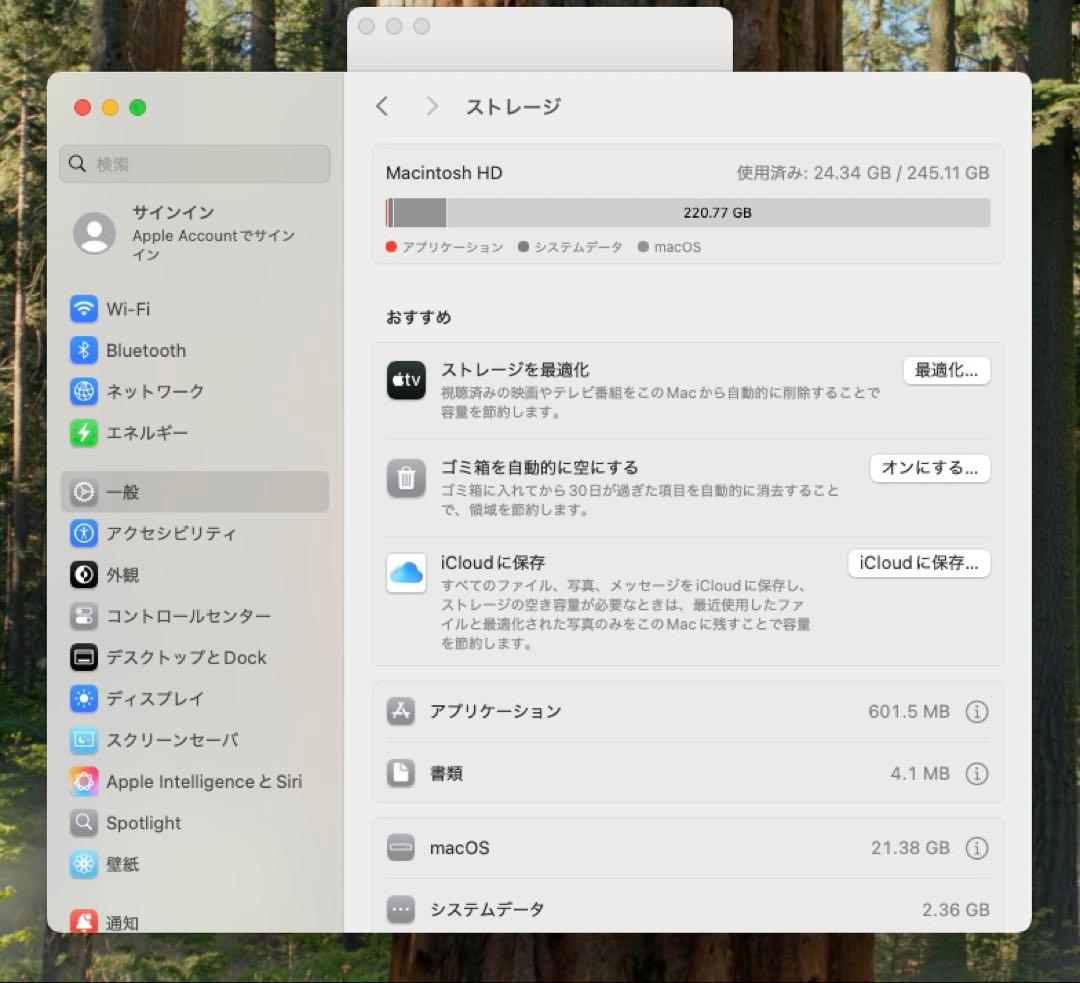Show info for システムデータ storage
The image size is (1080, 983).
click(x=977, y=909)
